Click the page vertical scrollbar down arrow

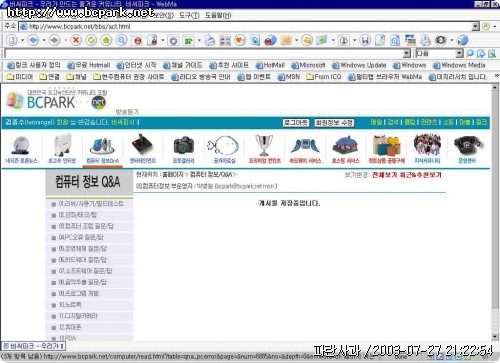[x=495, y=336]
